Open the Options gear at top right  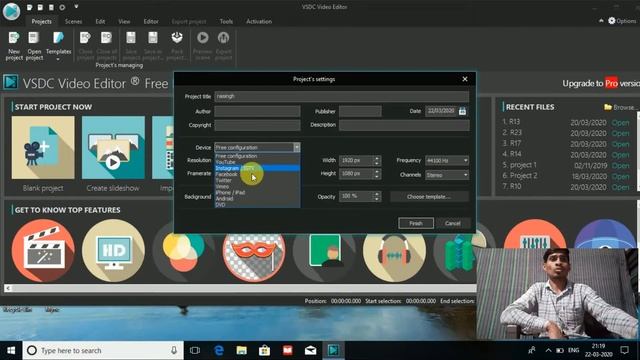tap(622, 21)
